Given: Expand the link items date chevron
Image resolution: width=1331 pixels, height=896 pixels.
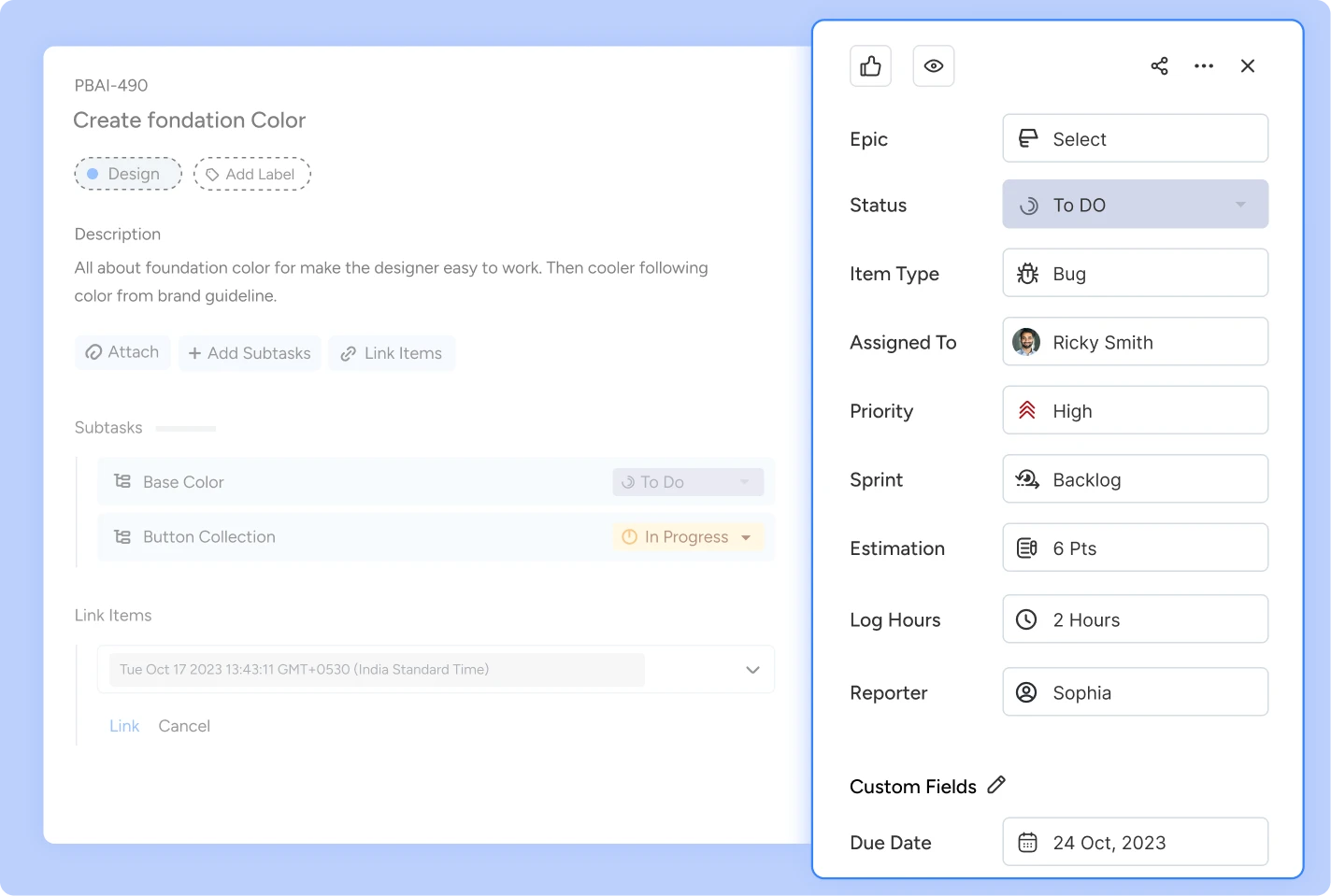Looking at the screenshot, I should 752,670.
